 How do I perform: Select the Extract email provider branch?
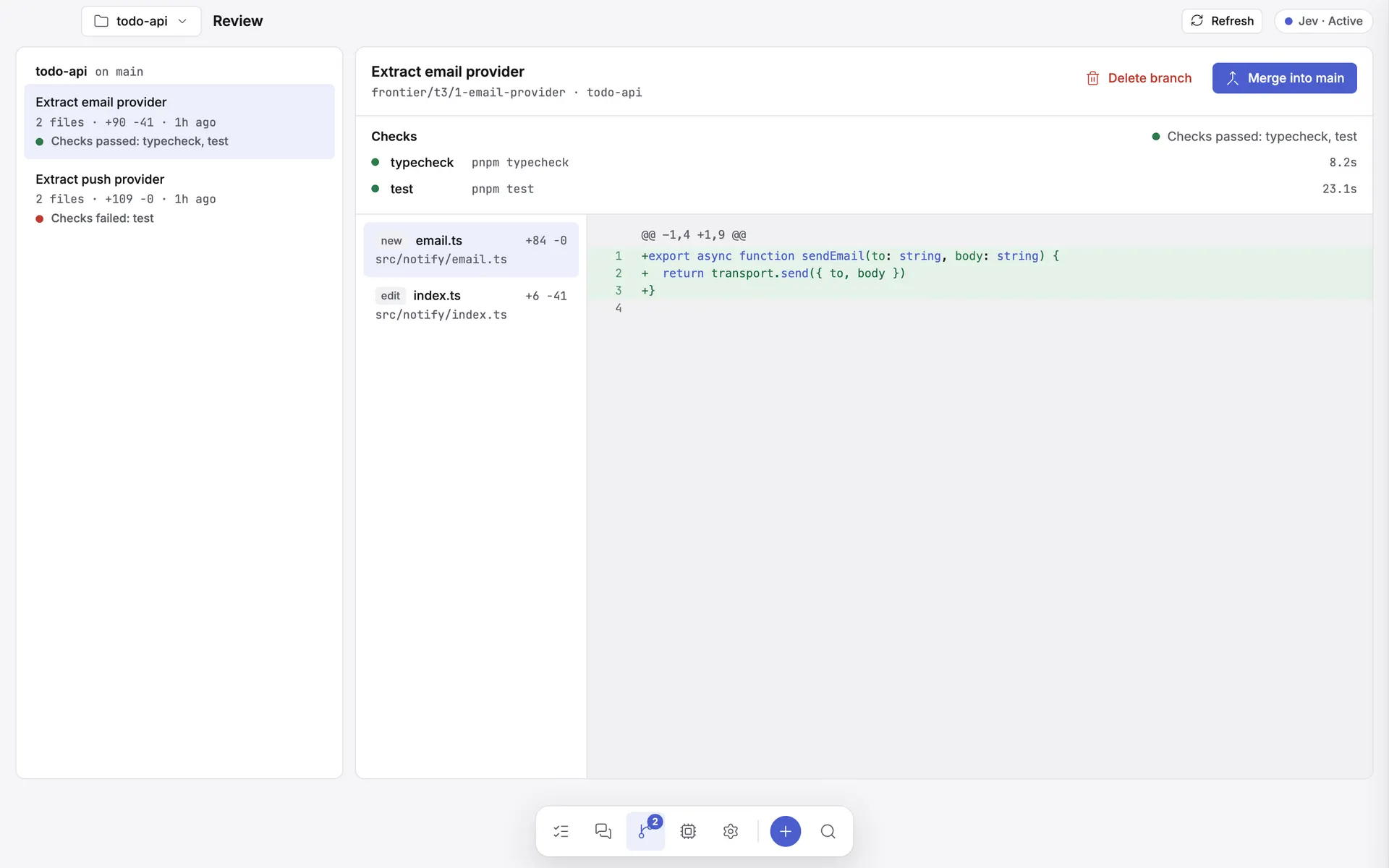click(x=179, y=122)
